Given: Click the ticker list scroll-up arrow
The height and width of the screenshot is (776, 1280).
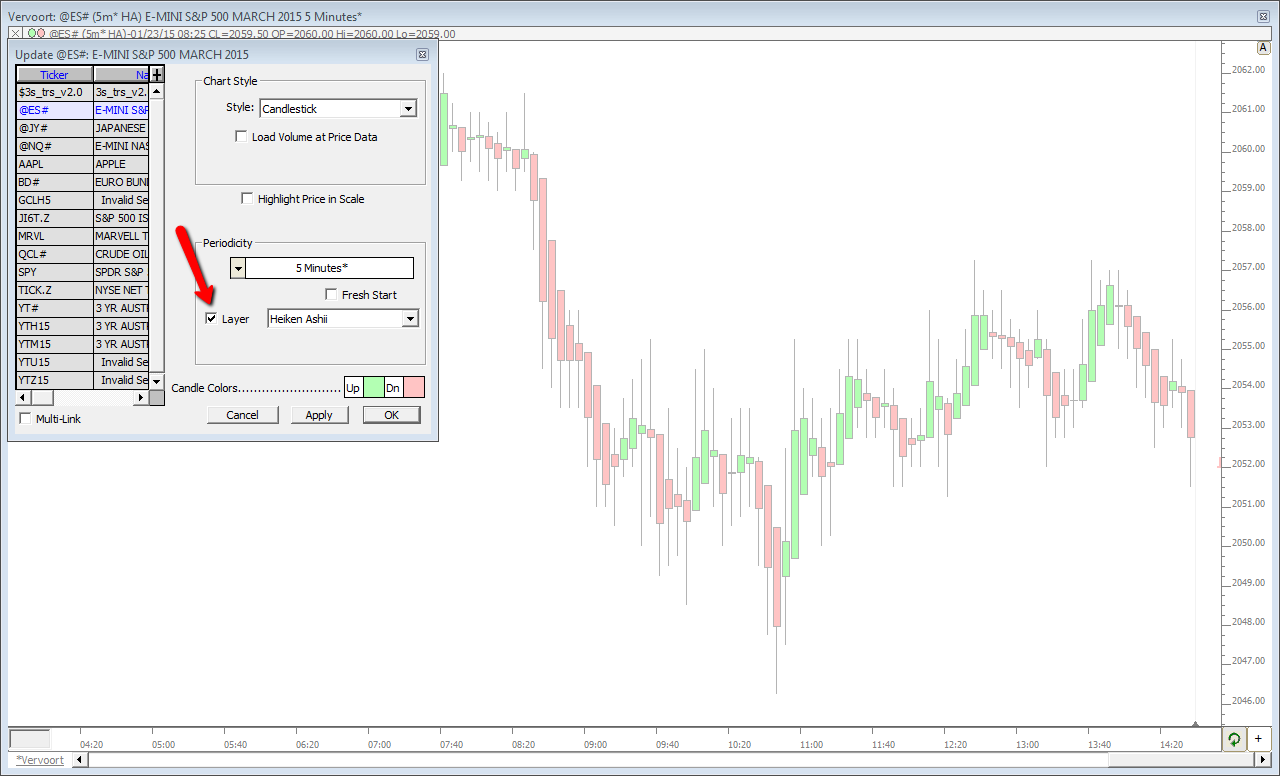Looking at the screenshot, I should [x=157, y=89].
